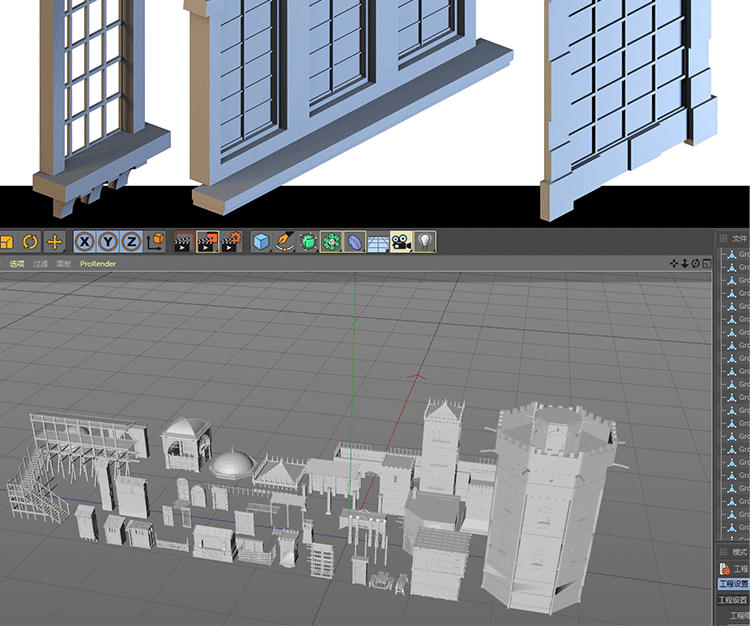Open the 文件 menu in Object Manager
The image size is (750, 630).
pos(739,239)
